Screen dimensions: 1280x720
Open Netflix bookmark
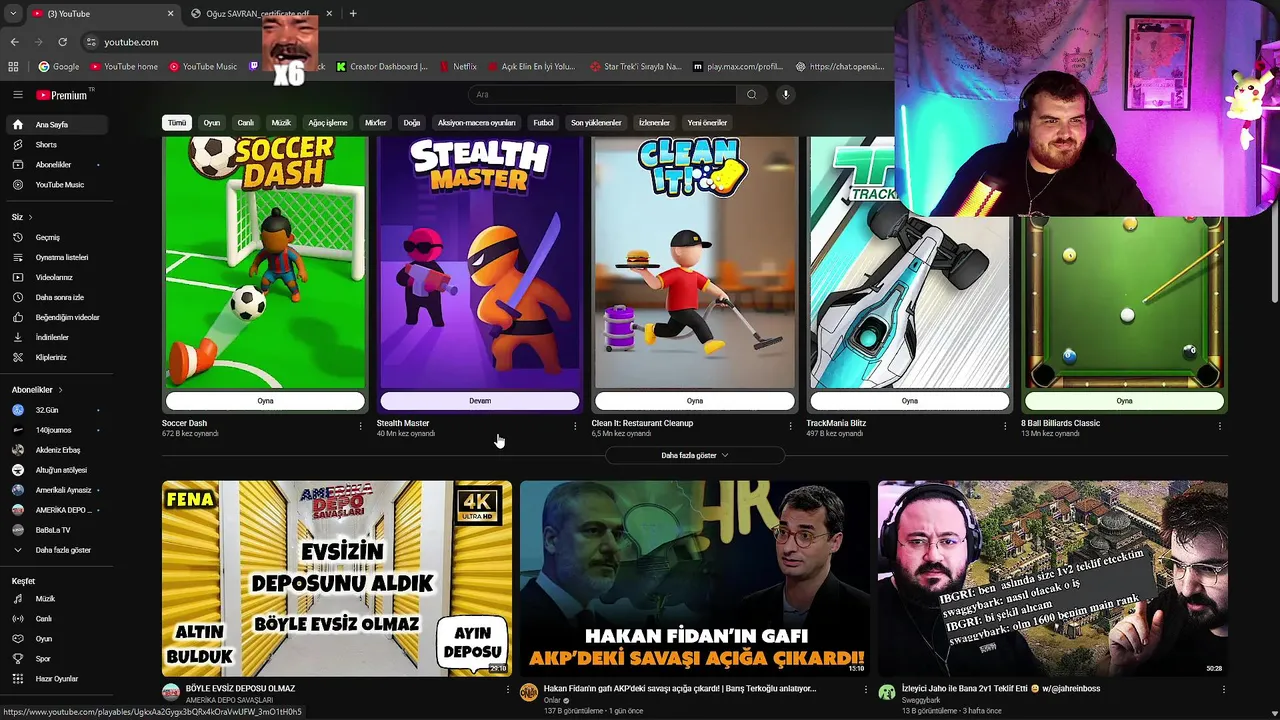[457, 67]
